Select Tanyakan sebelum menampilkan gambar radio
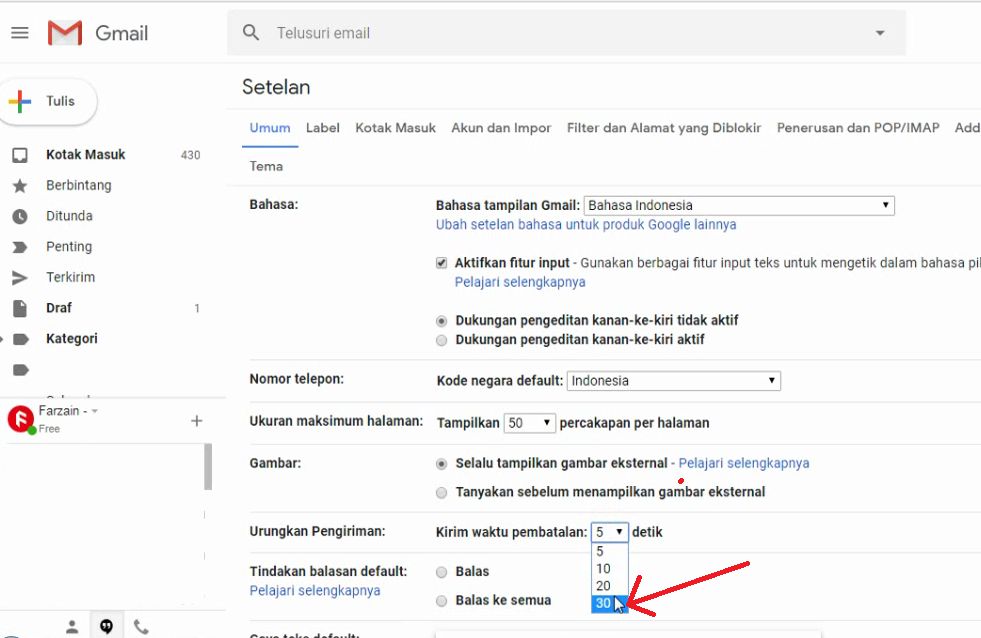Viewport: 981px width, 638px height. tap(442, 493)
